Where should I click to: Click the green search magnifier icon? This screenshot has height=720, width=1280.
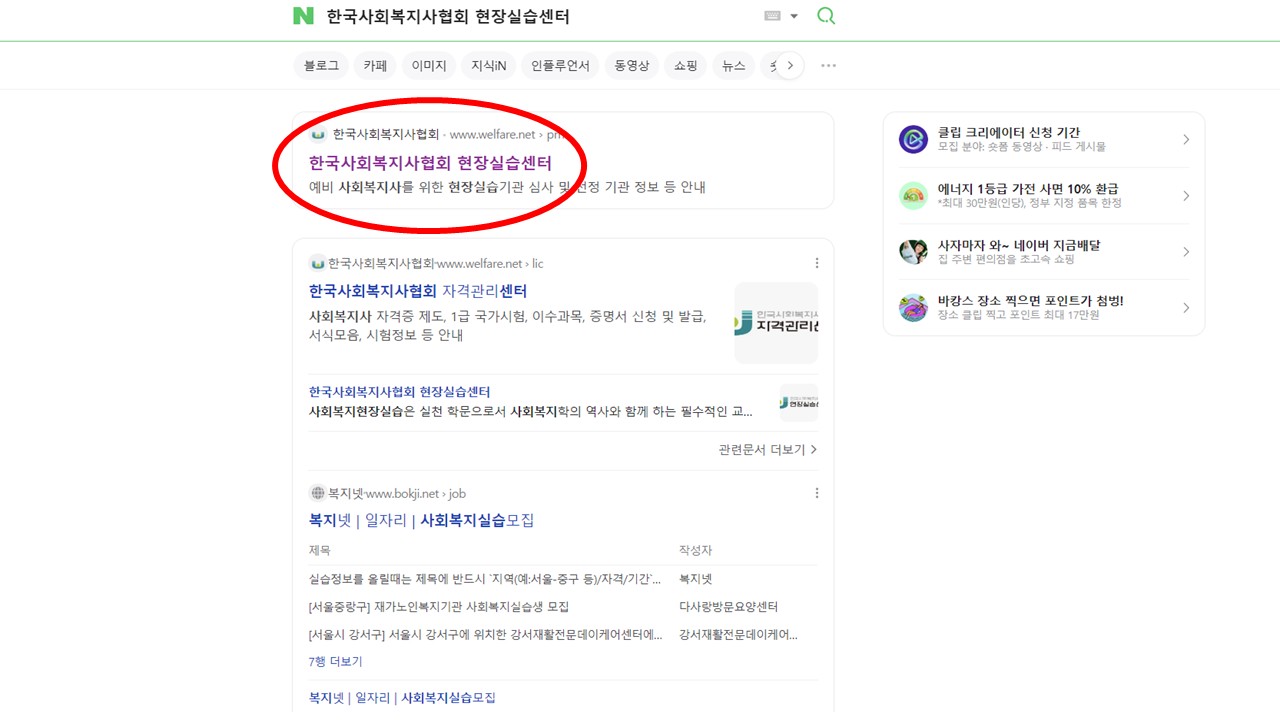tap(826, 16)
